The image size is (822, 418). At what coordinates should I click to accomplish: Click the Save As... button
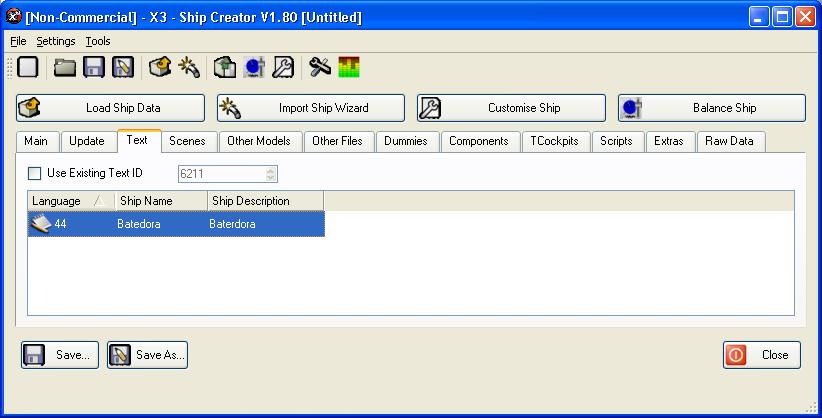pos(147,355)
